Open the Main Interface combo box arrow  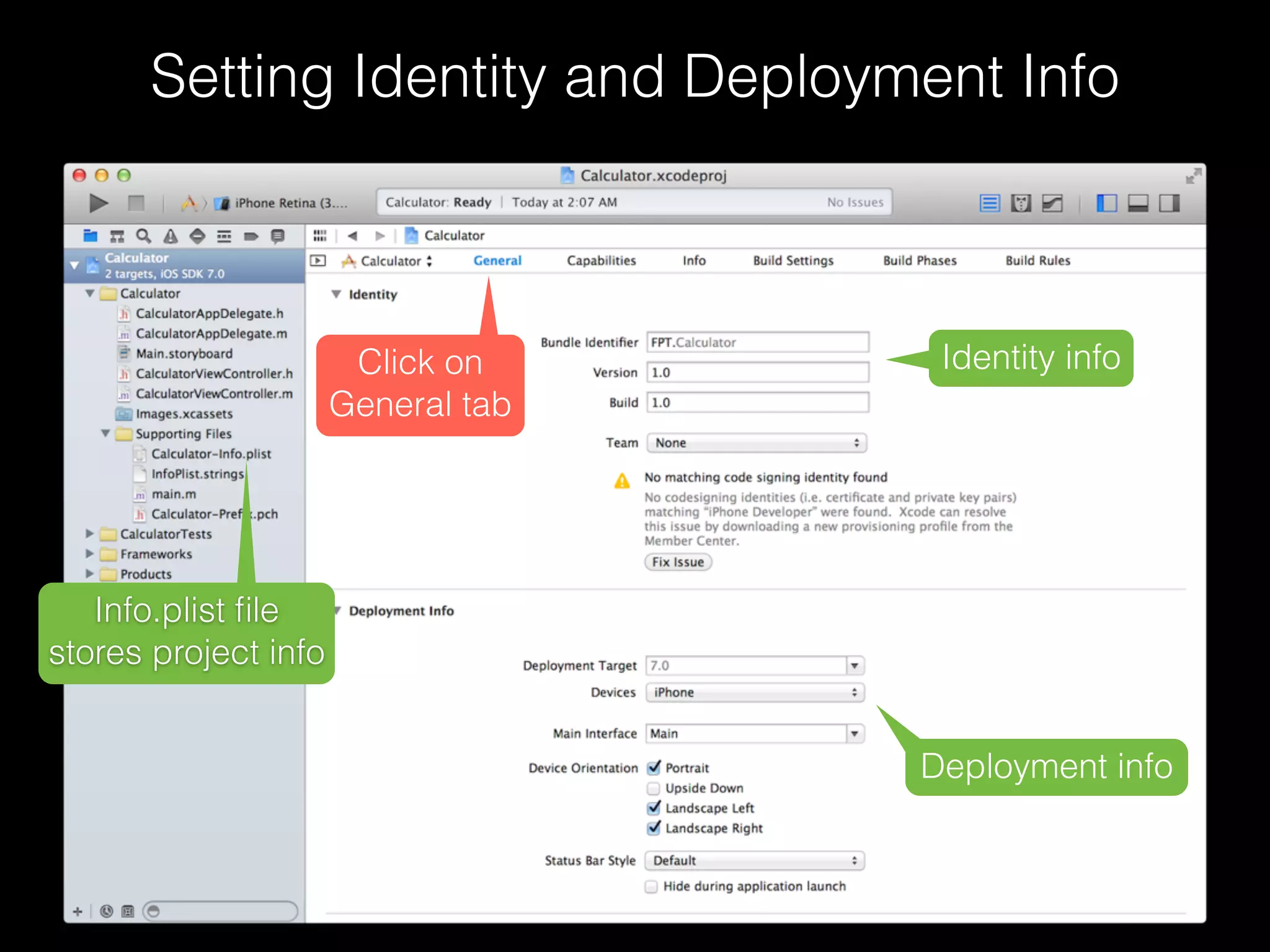coord(855,734)
